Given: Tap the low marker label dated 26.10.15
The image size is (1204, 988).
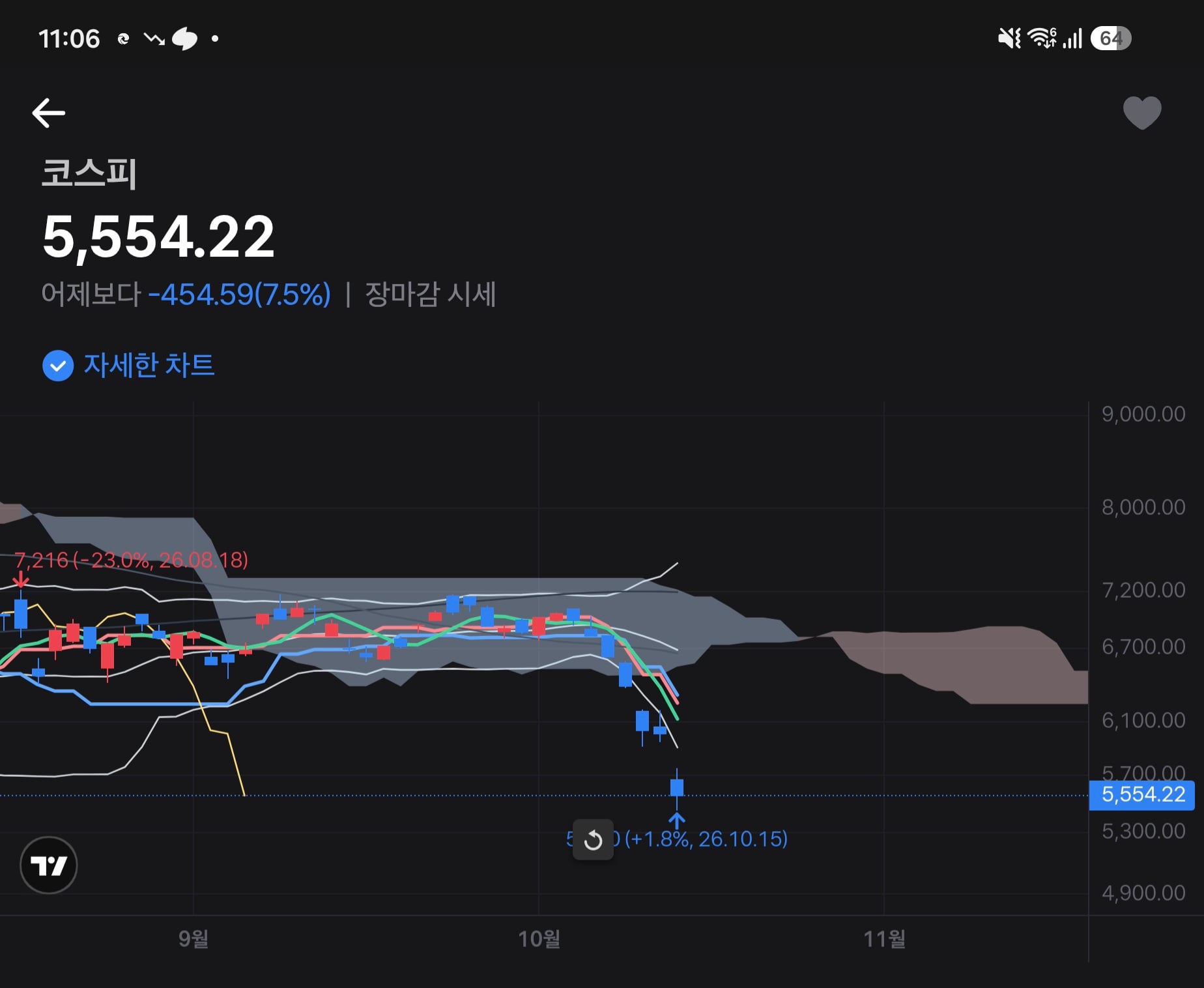Looking at the screenshot, I should 677,839.
